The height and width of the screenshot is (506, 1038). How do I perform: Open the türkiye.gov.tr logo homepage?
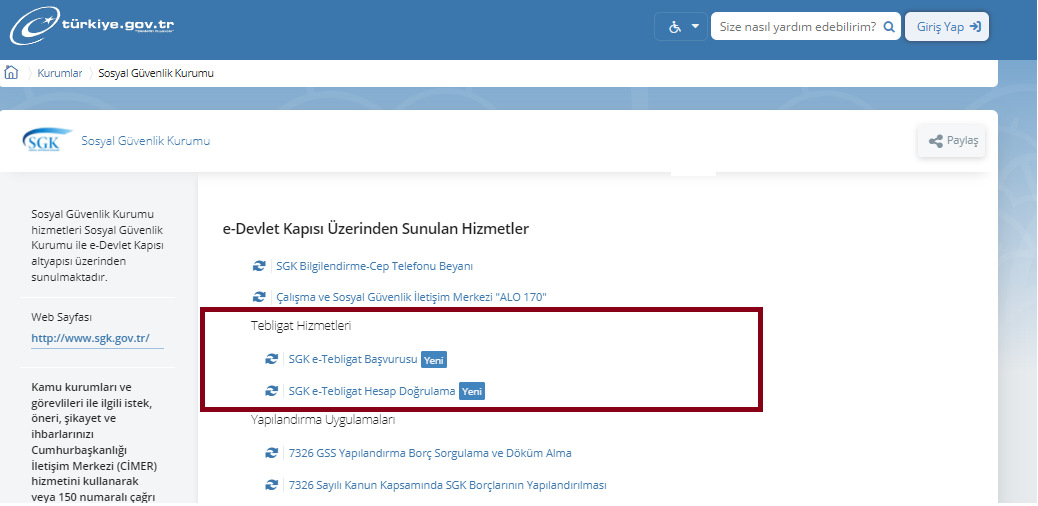[x=92, y=25]
